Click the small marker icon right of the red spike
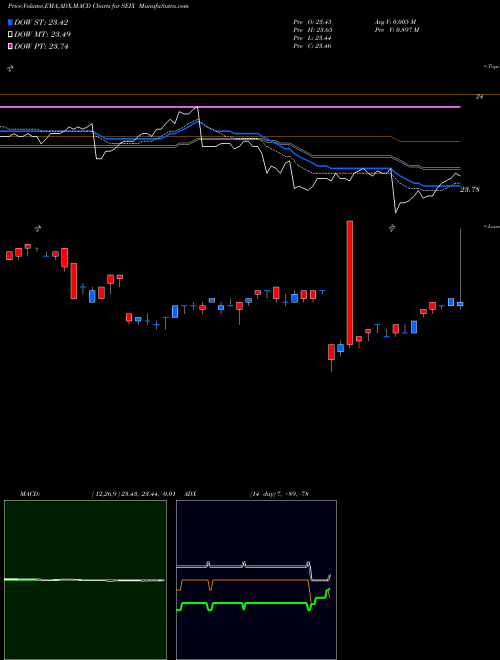The image size is (500, 660). coord(392,228)
